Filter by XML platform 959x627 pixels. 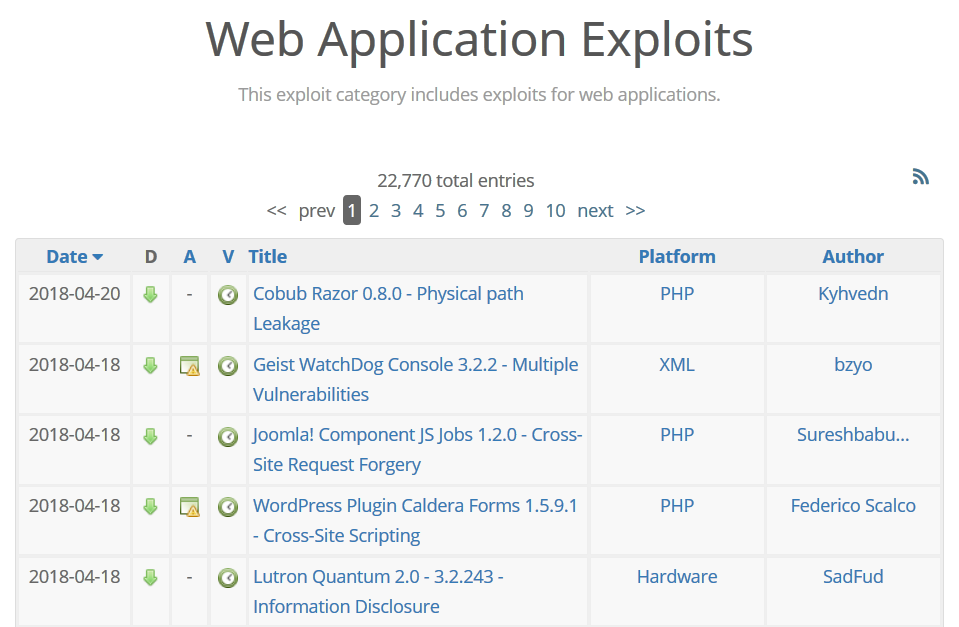coord(677,365)
